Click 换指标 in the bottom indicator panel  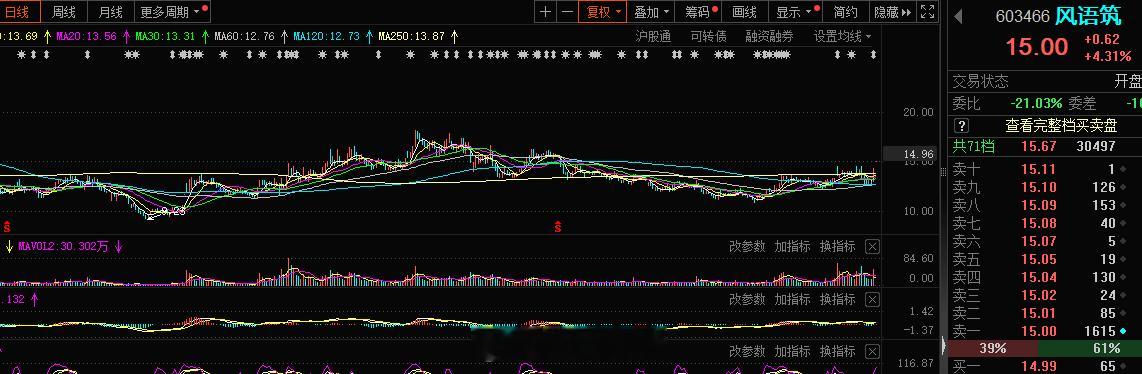tap(837, 351)
